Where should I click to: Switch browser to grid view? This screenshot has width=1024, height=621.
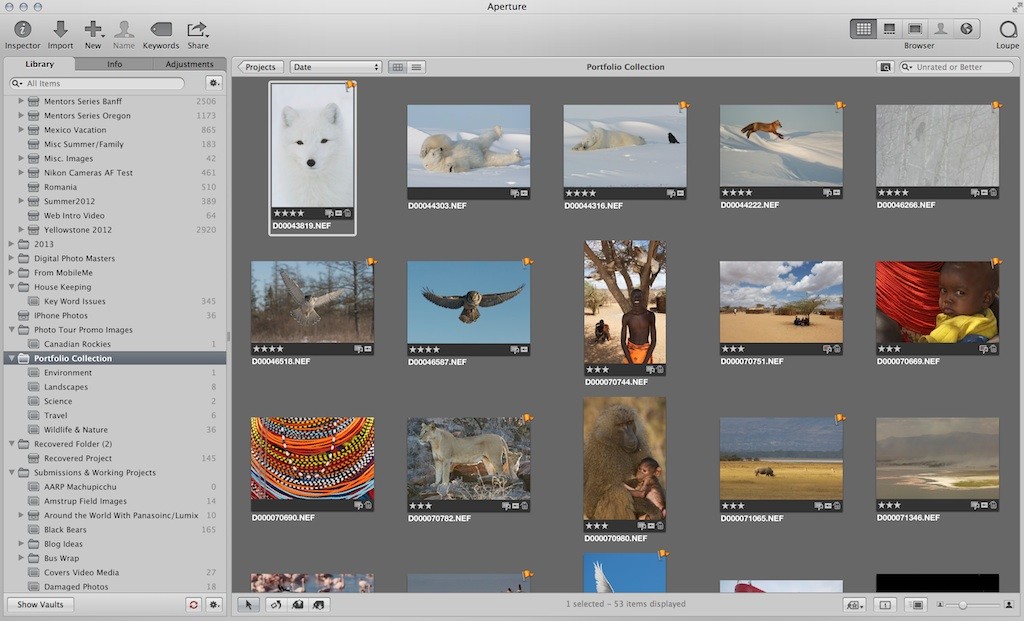tap(397, 67)
